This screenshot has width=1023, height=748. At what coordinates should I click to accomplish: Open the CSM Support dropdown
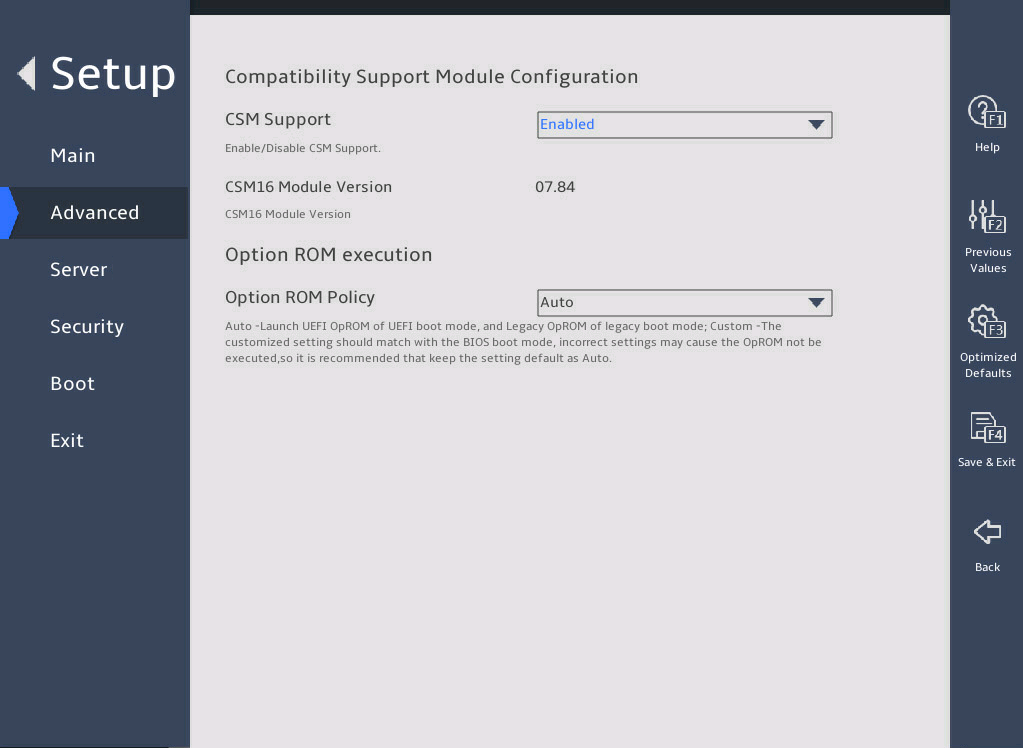coord(684,125)
